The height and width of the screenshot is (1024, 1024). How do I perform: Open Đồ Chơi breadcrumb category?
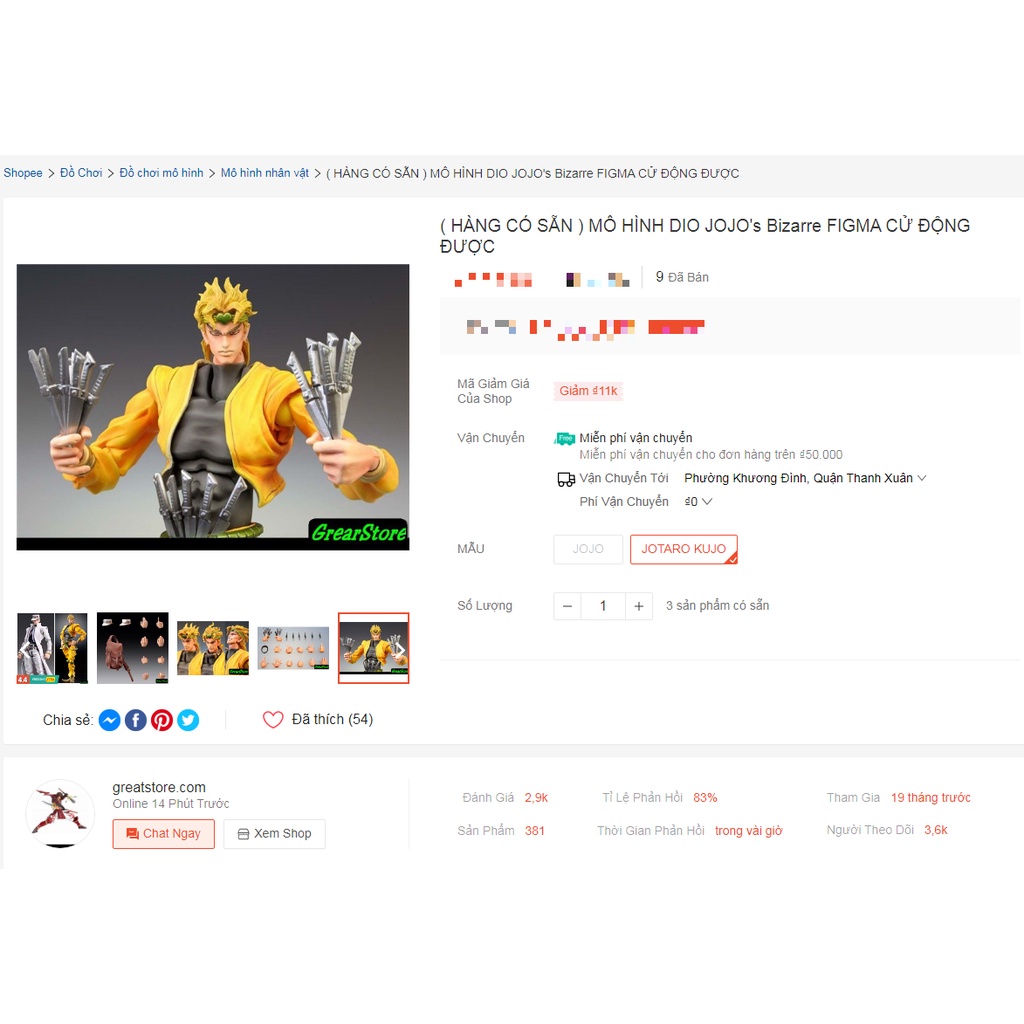(x=81, y=173)
